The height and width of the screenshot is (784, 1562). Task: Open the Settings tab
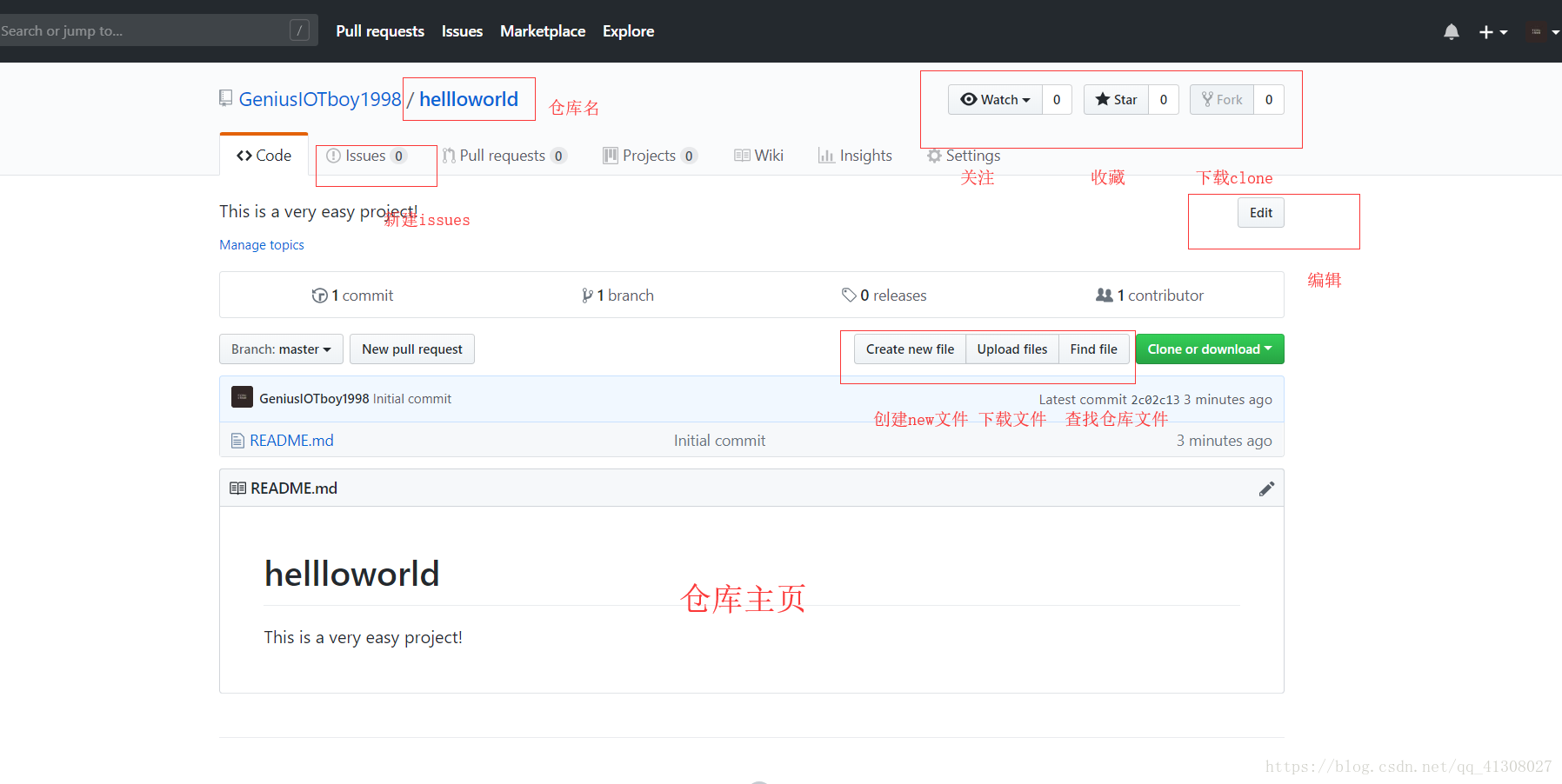point(964,156)
